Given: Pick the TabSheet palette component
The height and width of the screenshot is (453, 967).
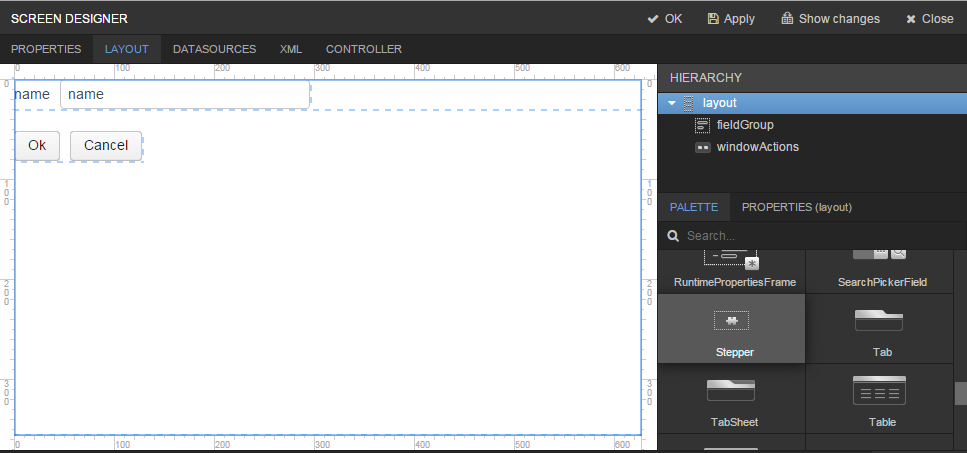Looking at the screenshot, I should [x=731, y=398].
